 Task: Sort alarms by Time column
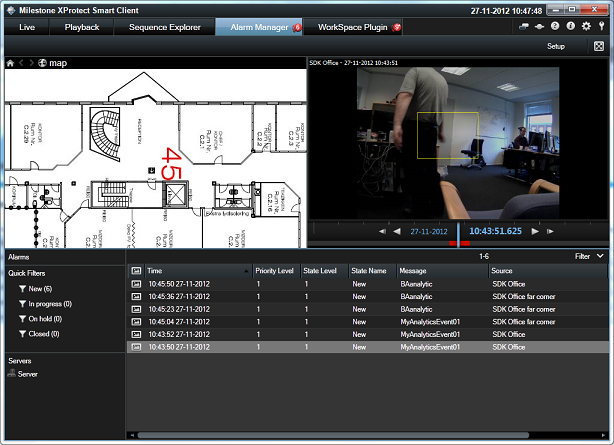199,271
